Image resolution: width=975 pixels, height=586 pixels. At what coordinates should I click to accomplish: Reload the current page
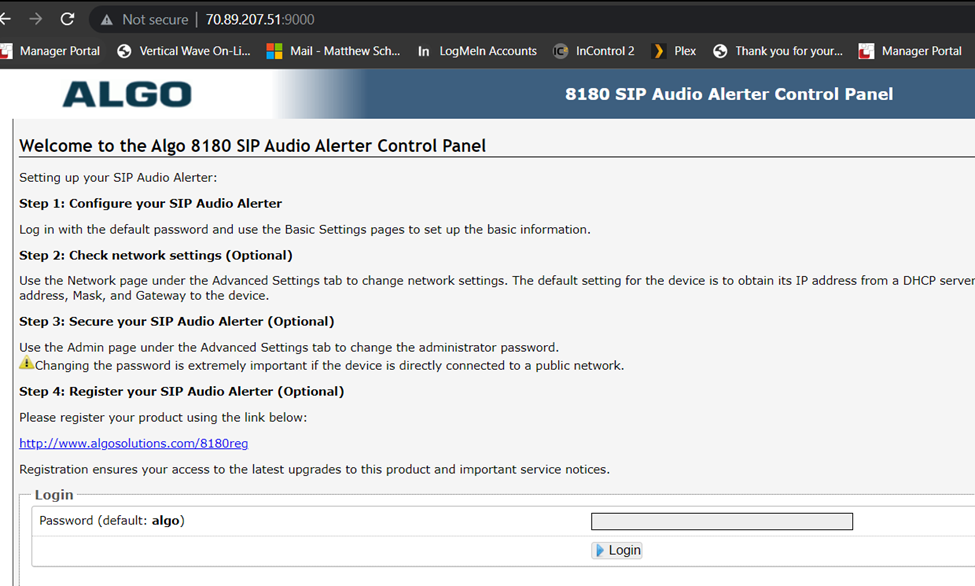click(x=67, y=19)
